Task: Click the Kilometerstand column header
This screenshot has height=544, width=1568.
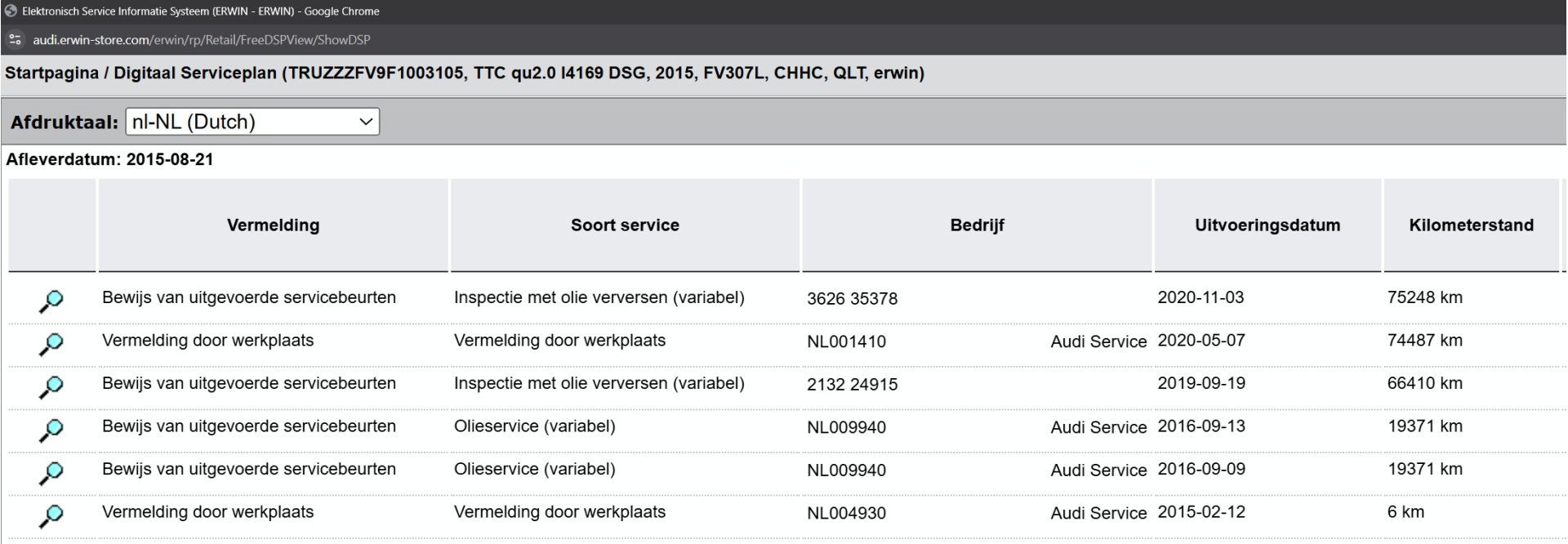Action: pyautogui.click(x=1471, y=225)
